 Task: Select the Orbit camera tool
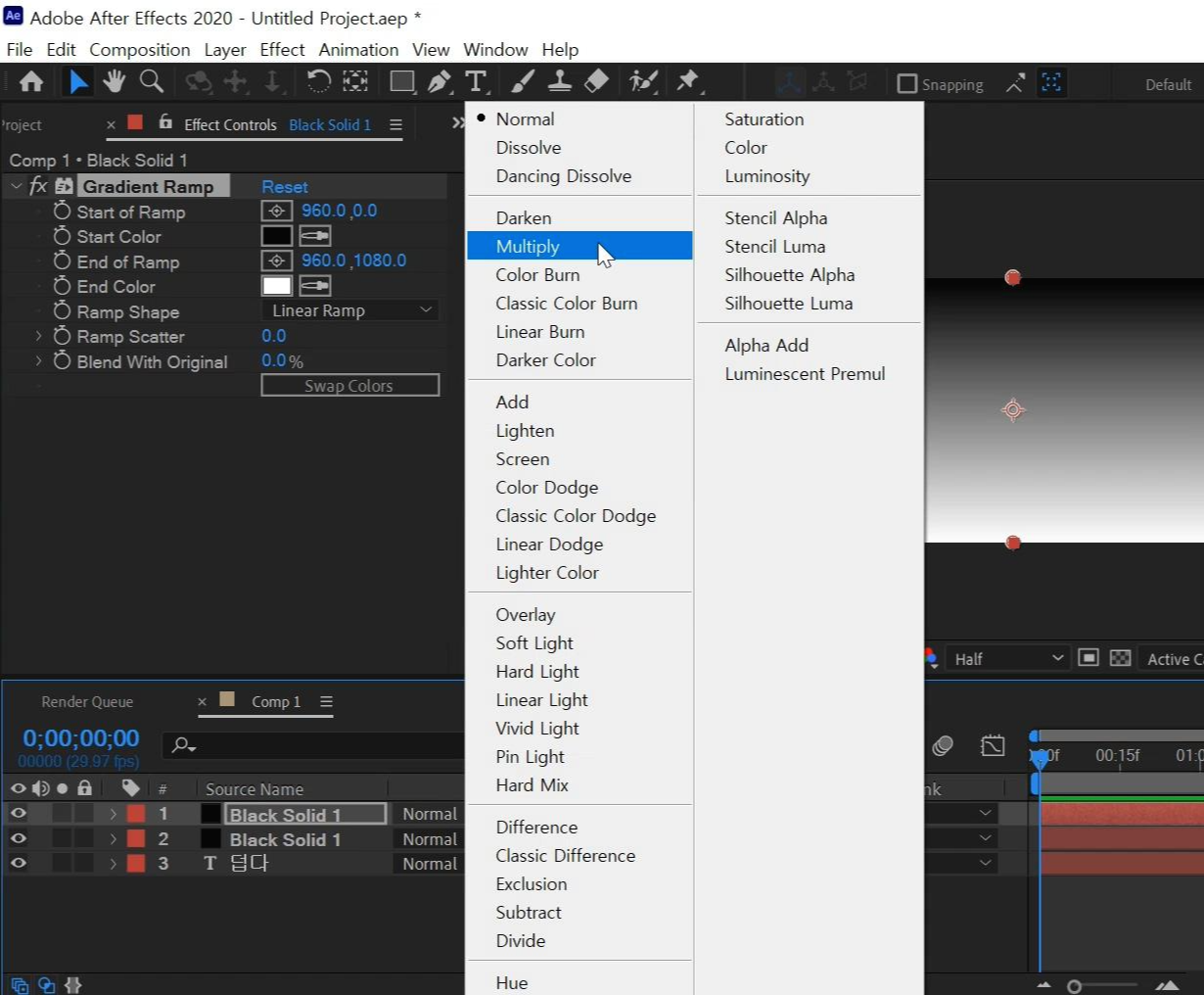tap(199, 82)
